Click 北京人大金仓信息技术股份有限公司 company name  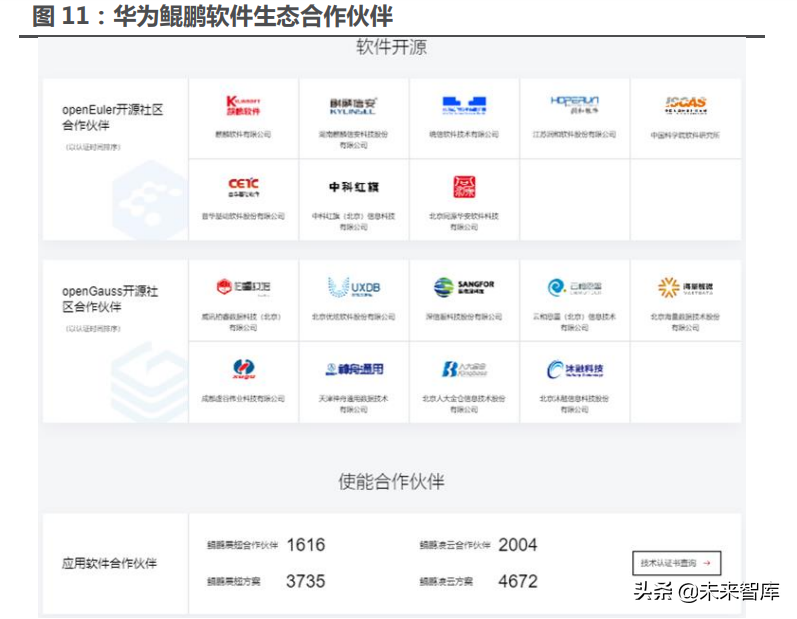coord(464,404)
